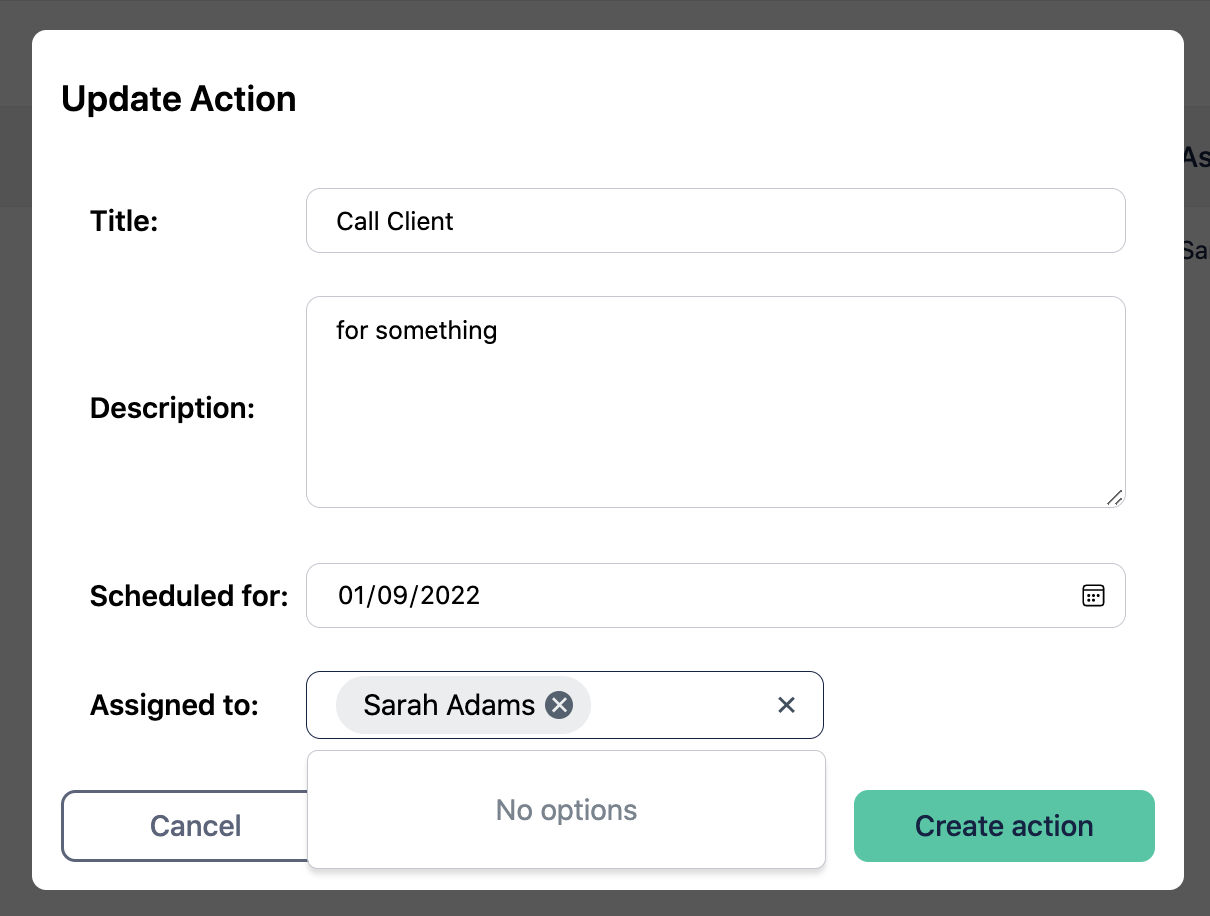This screenshot has width=1210, height=916.
Task: Click the Description resize handle
Action: [1114, 497]
